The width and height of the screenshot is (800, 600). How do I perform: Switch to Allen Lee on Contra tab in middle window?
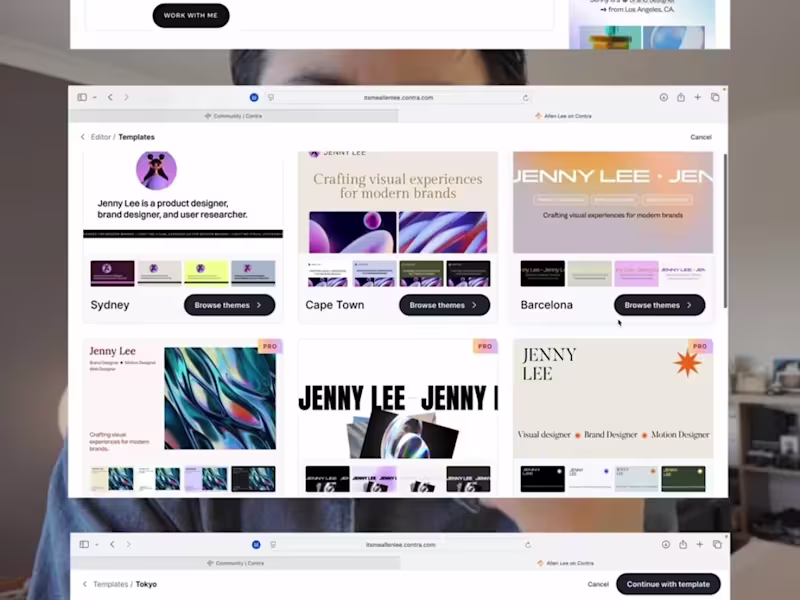(563, 116)
